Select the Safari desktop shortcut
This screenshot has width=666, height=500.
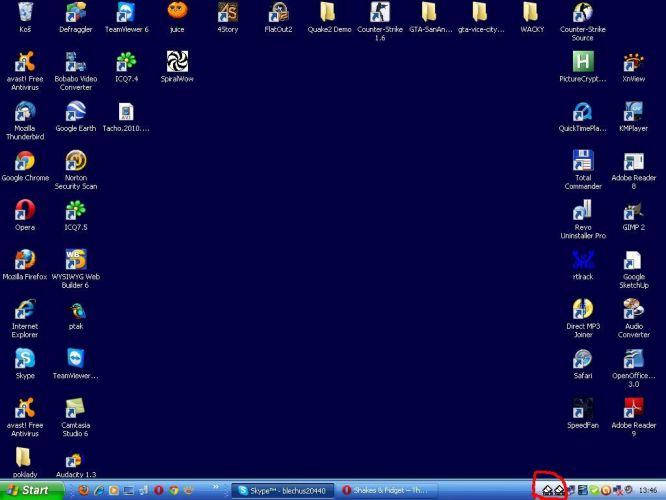click(583, 364)
